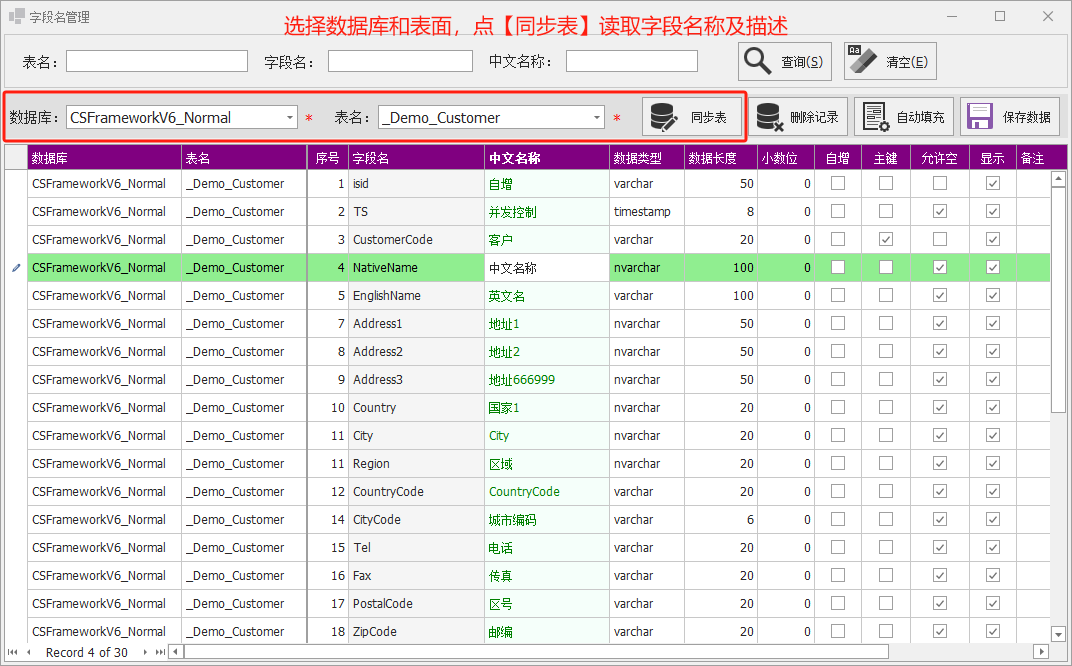Image resolution: width=1072 pixels, height=666 pixels.
Task: Click the 删除记录 button
Action: (x=798, y=117)
